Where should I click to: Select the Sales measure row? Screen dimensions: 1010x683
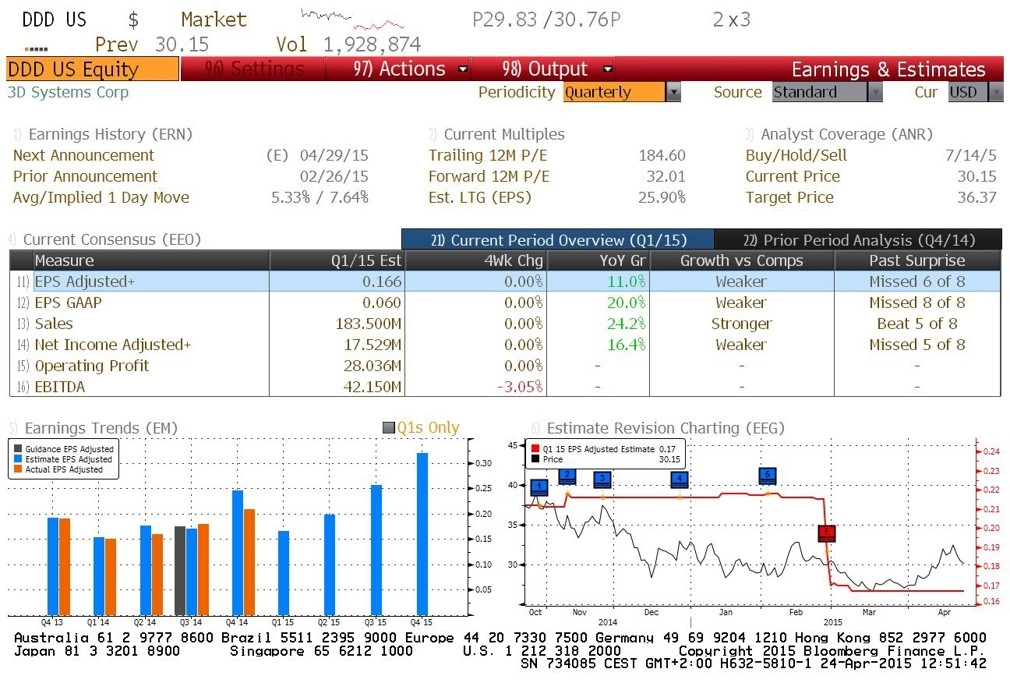tap(506, 323)
